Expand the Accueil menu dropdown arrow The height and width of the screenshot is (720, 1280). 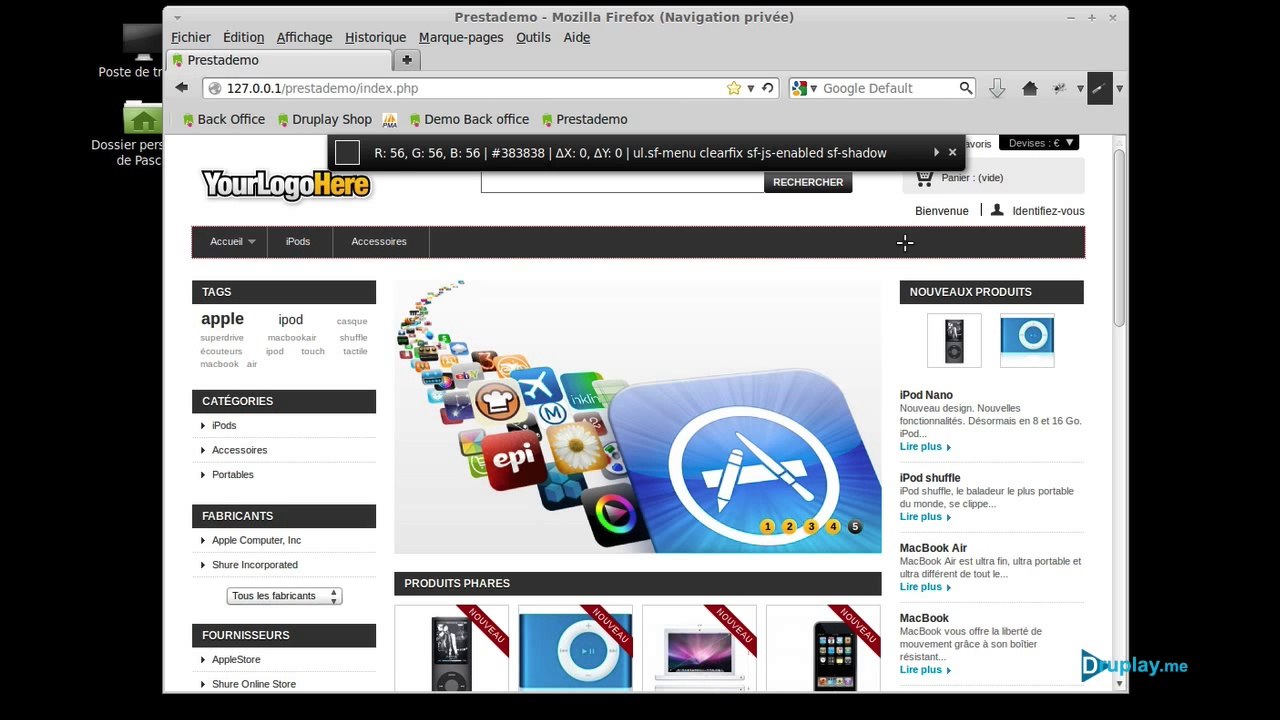[x=252, y=242]
